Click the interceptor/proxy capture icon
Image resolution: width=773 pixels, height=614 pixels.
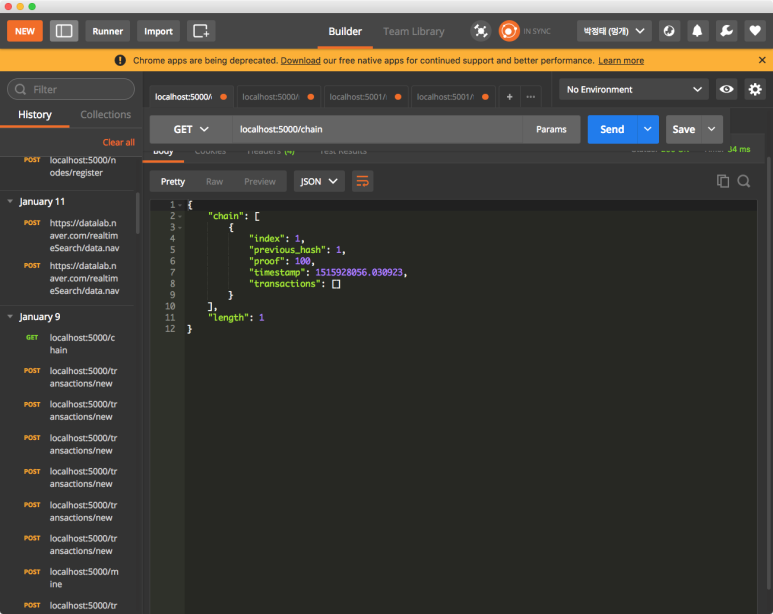(481, 31)
